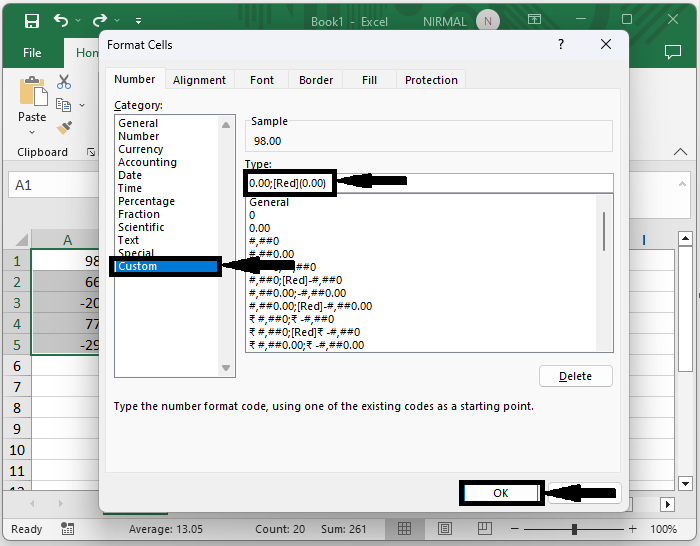Click row 3 header
The image size is (700, 546).
click(x=17, y=303)
